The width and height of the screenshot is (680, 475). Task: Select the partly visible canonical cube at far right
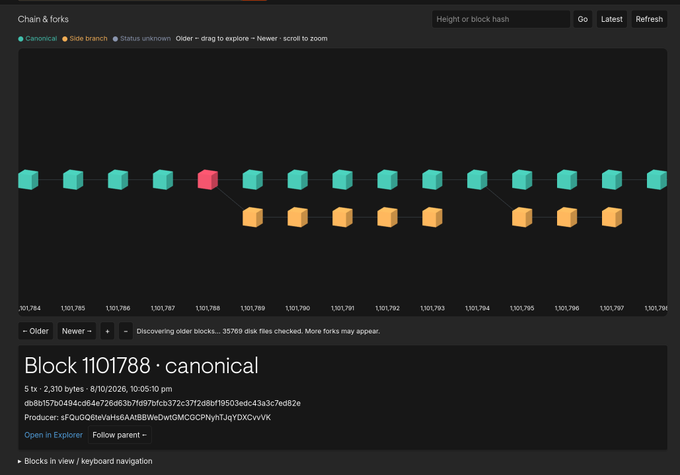pos(657,180)
